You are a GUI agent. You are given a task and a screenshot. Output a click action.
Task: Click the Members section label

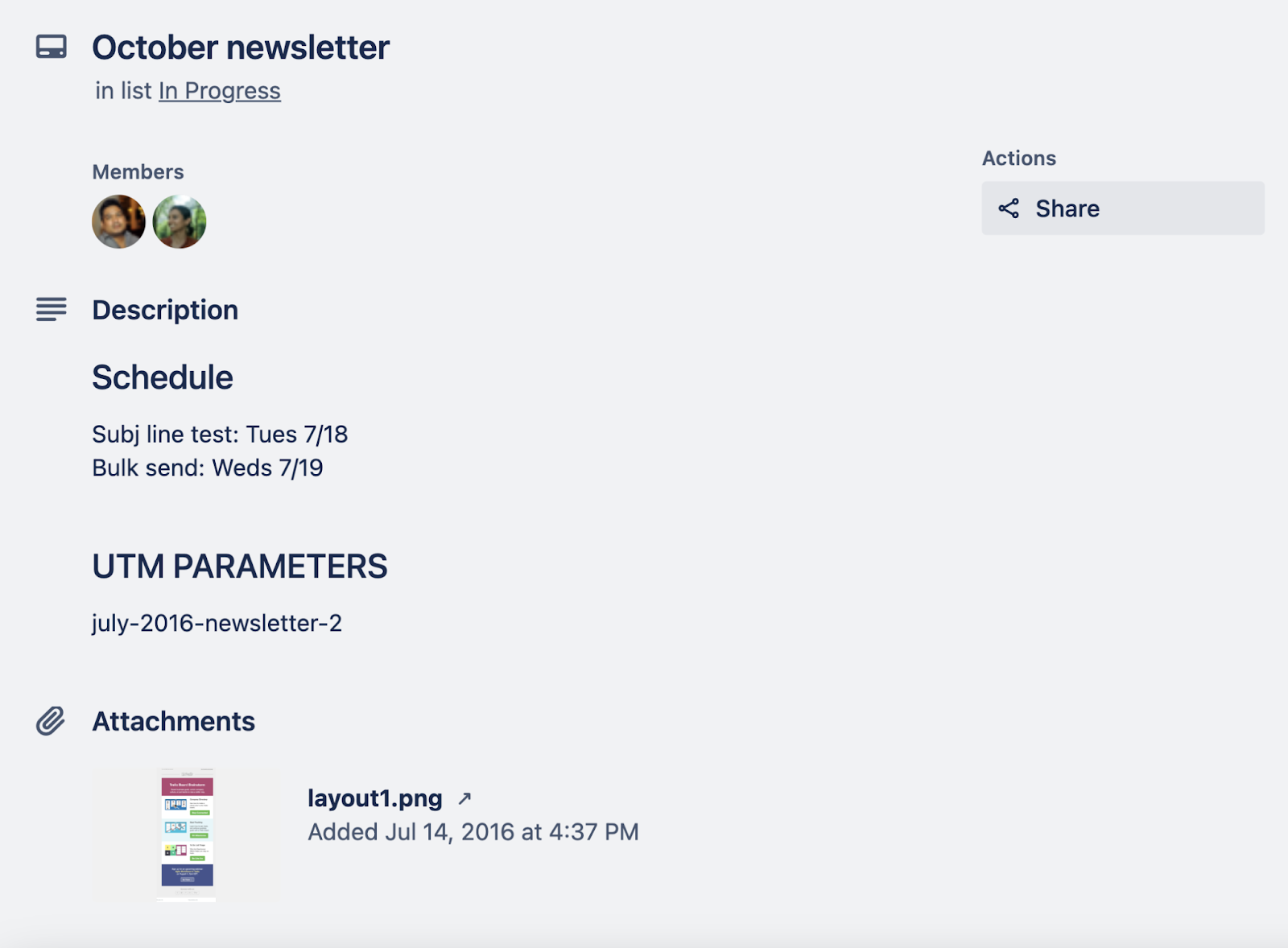[x=138, y=171]
